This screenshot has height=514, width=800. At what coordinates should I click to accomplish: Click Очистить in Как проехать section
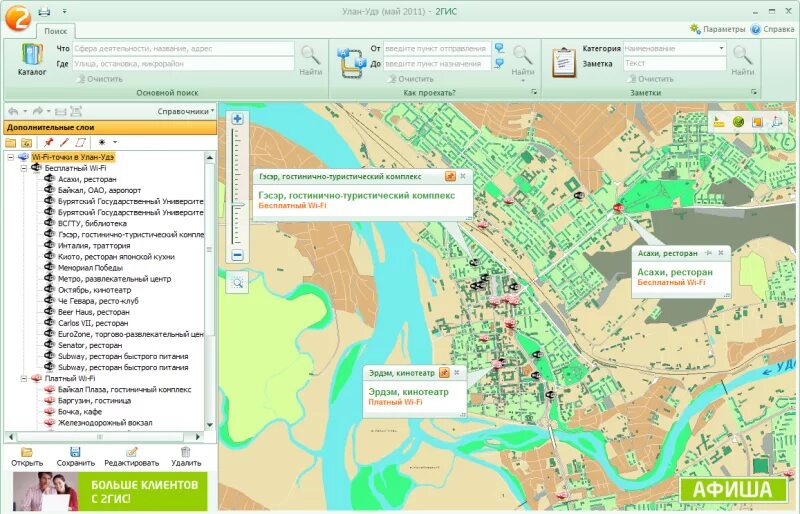(x=411, y=79)
